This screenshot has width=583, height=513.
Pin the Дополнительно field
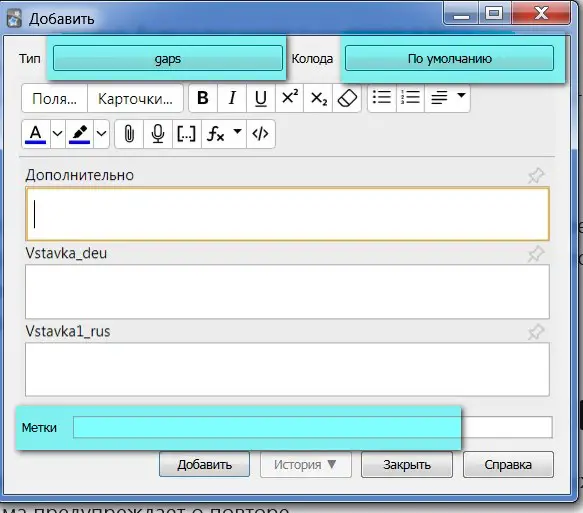click(x=536, y=175)
